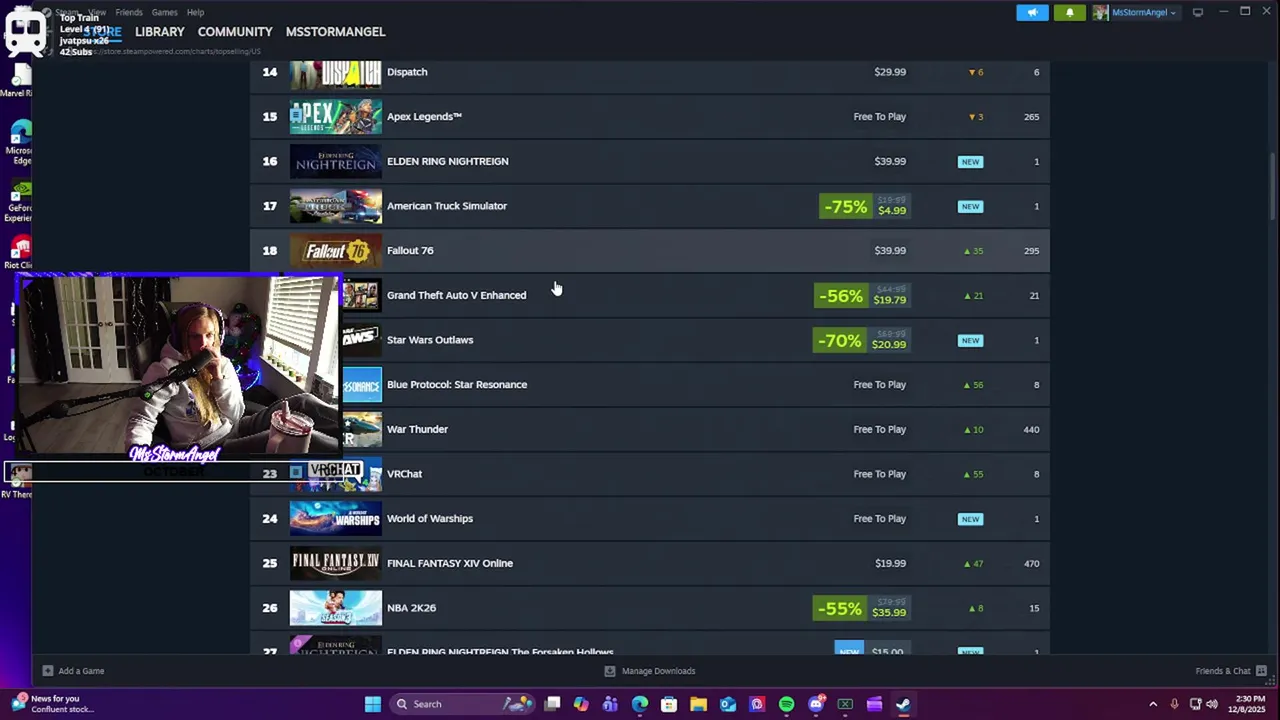Click FINAL FANTASY XIV $19.99 price
Screen dimensions: 1280x720
click(x=890, y=563)
